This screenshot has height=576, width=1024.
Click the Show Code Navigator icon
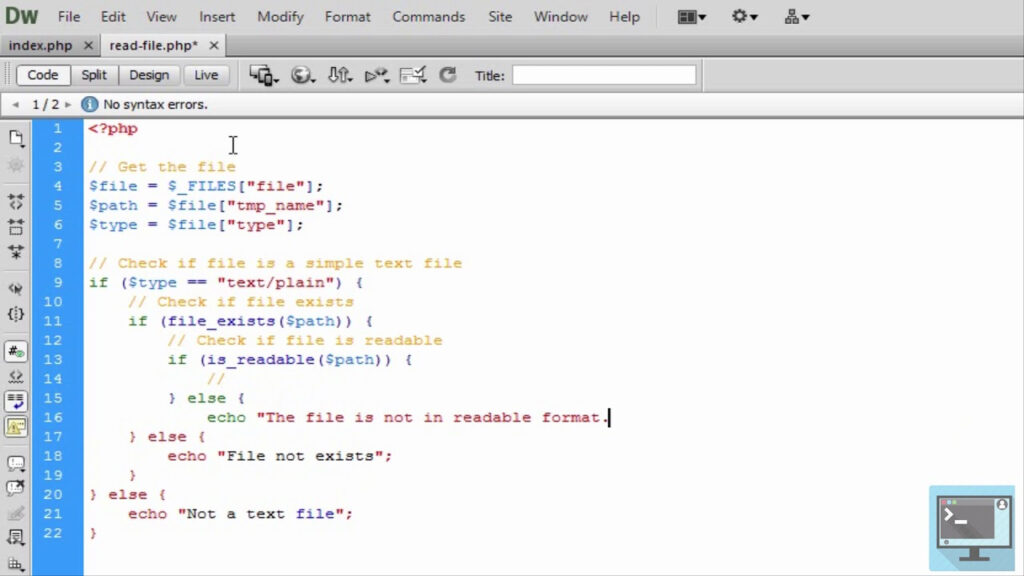(x=16, y=165)
